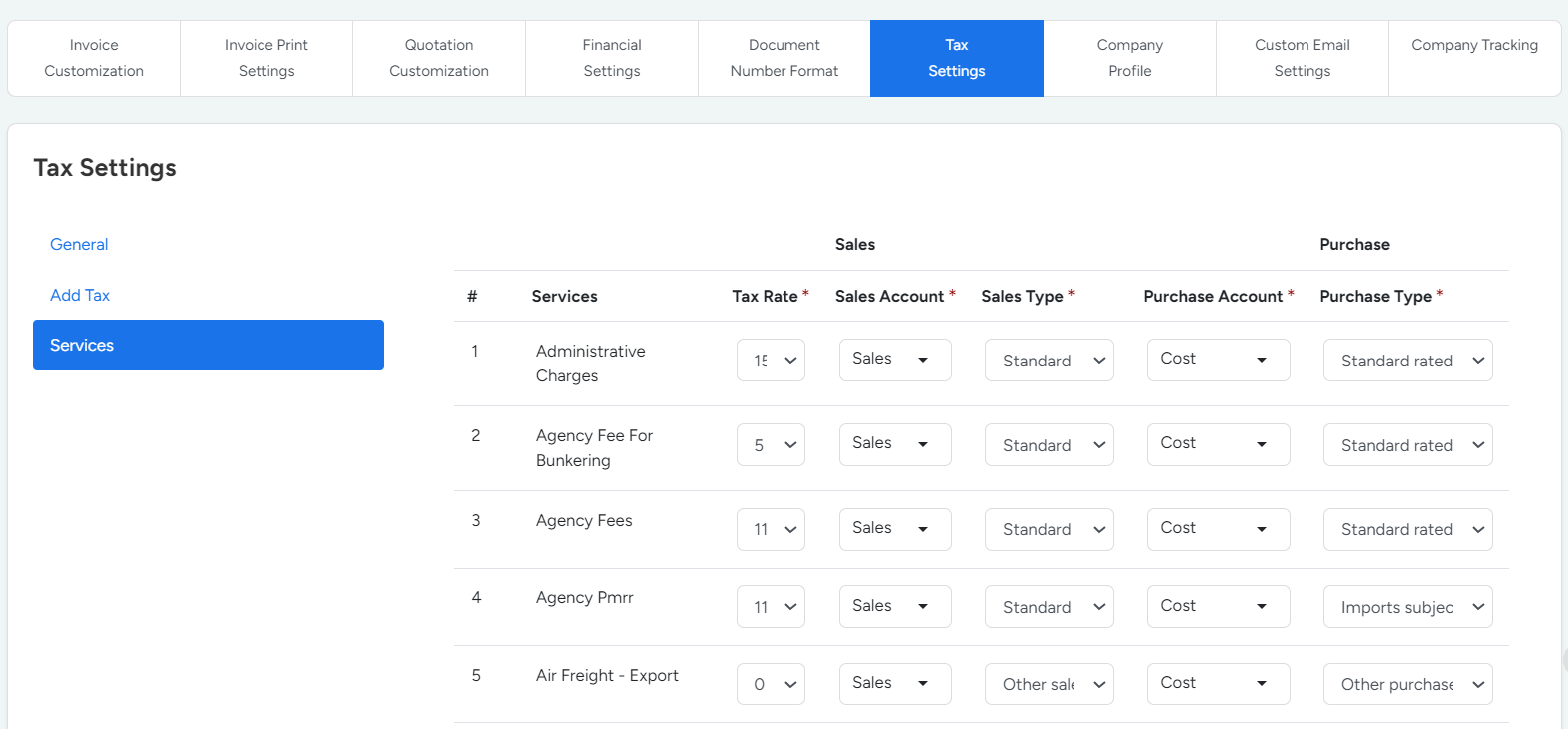Open Sales Account dropdown for Agency Fee For Bunkering
This screenshot has width=1568, height=729.
pyautogui.click(x=895, y=444)
